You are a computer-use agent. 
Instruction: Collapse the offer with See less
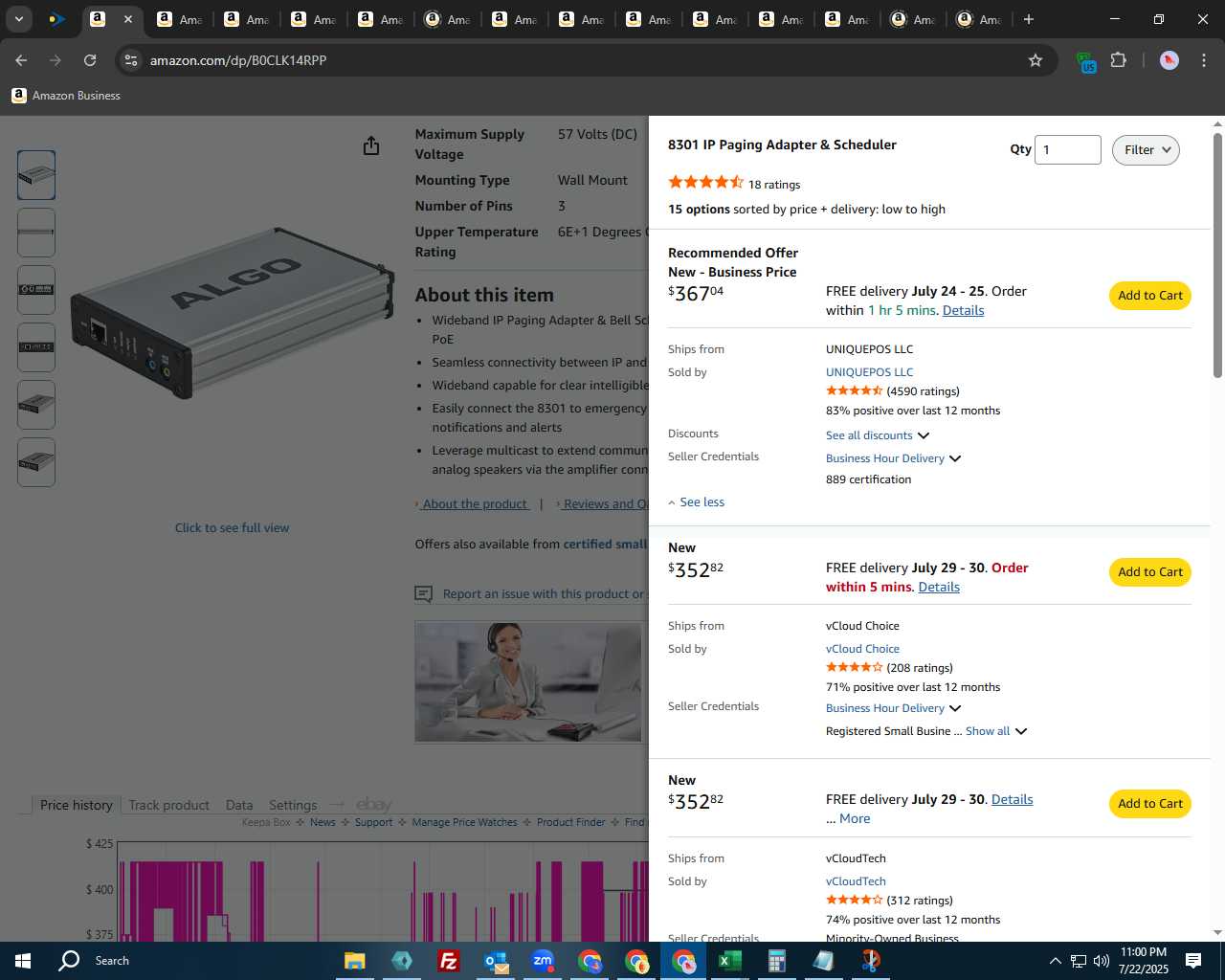[696, 502]
